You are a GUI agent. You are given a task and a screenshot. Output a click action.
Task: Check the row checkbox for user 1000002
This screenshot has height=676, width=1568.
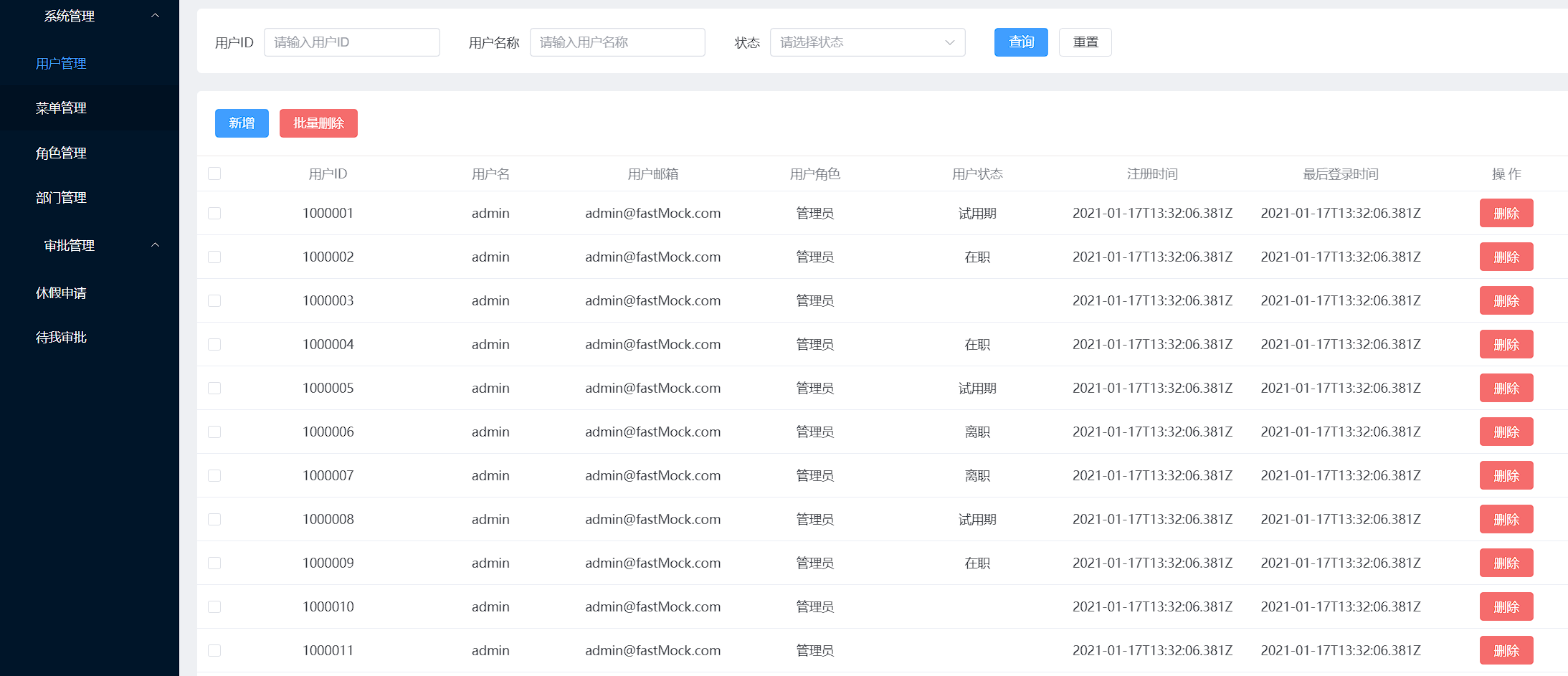(x=214, y=257)
